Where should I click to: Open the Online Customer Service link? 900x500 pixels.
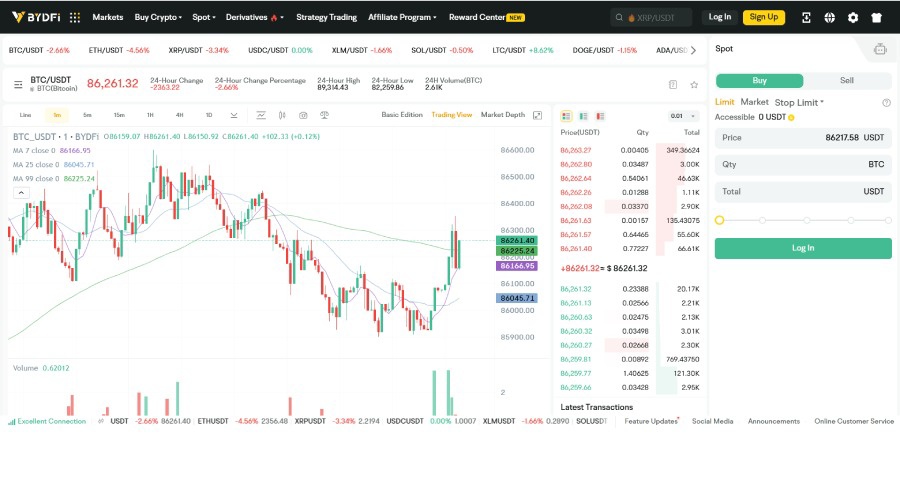point(854,421)
